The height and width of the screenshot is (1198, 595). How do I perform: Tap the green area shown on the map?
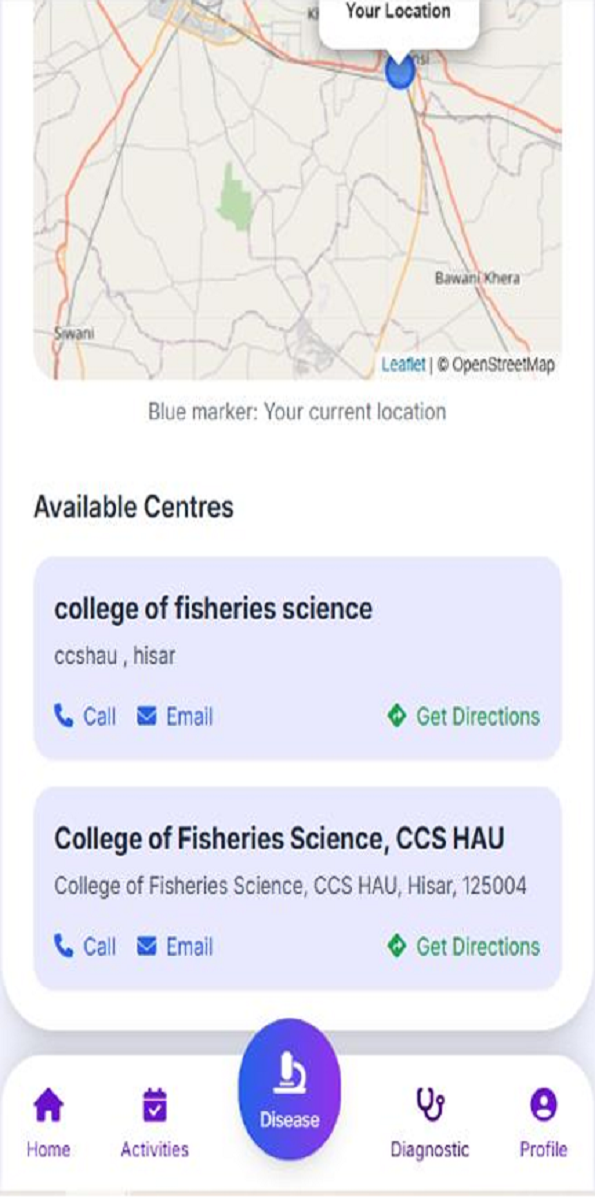click(x=235, y=196)
